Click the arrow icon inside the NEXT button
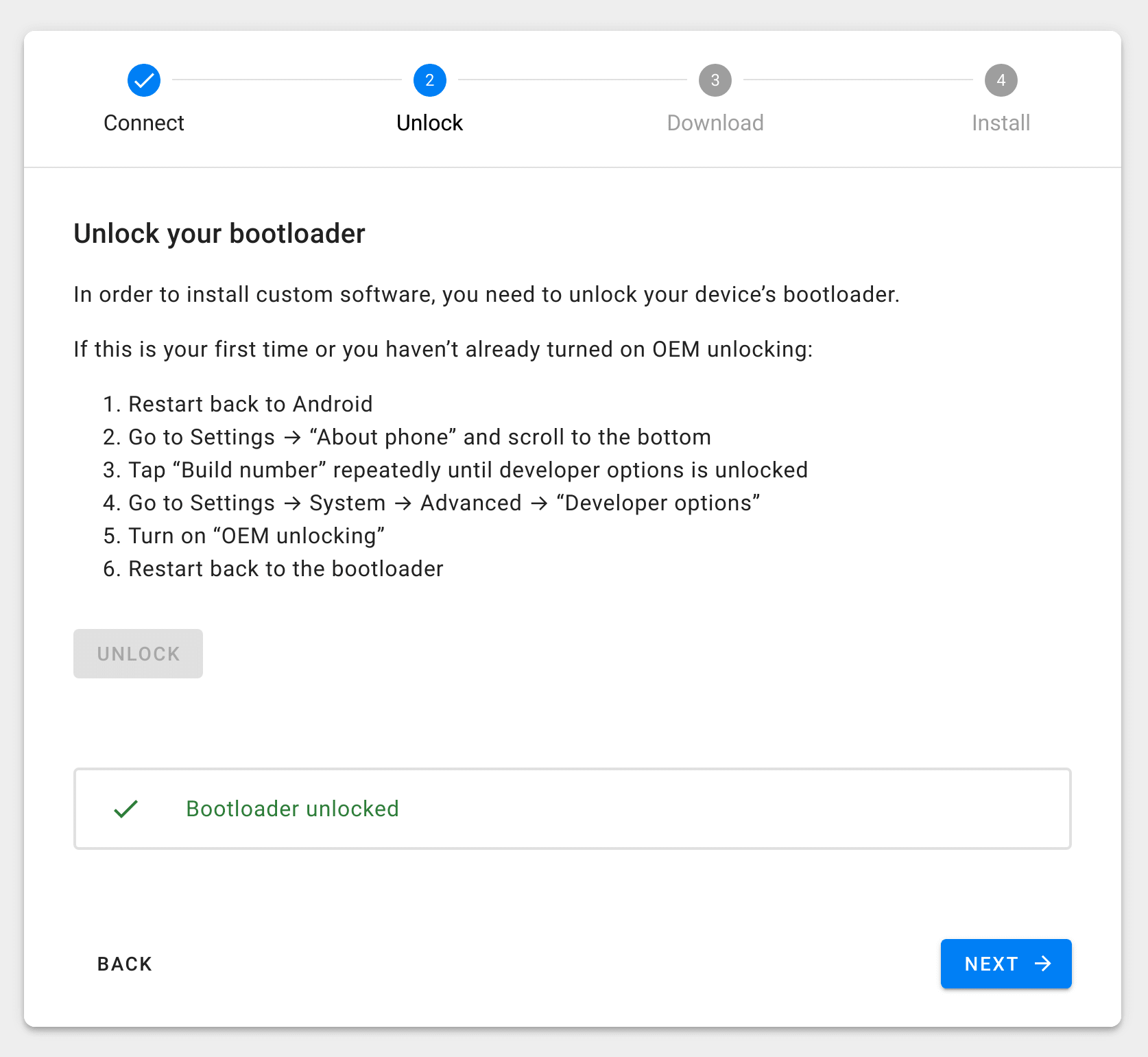1148x1057 pixels. (x=1044, y=964)
